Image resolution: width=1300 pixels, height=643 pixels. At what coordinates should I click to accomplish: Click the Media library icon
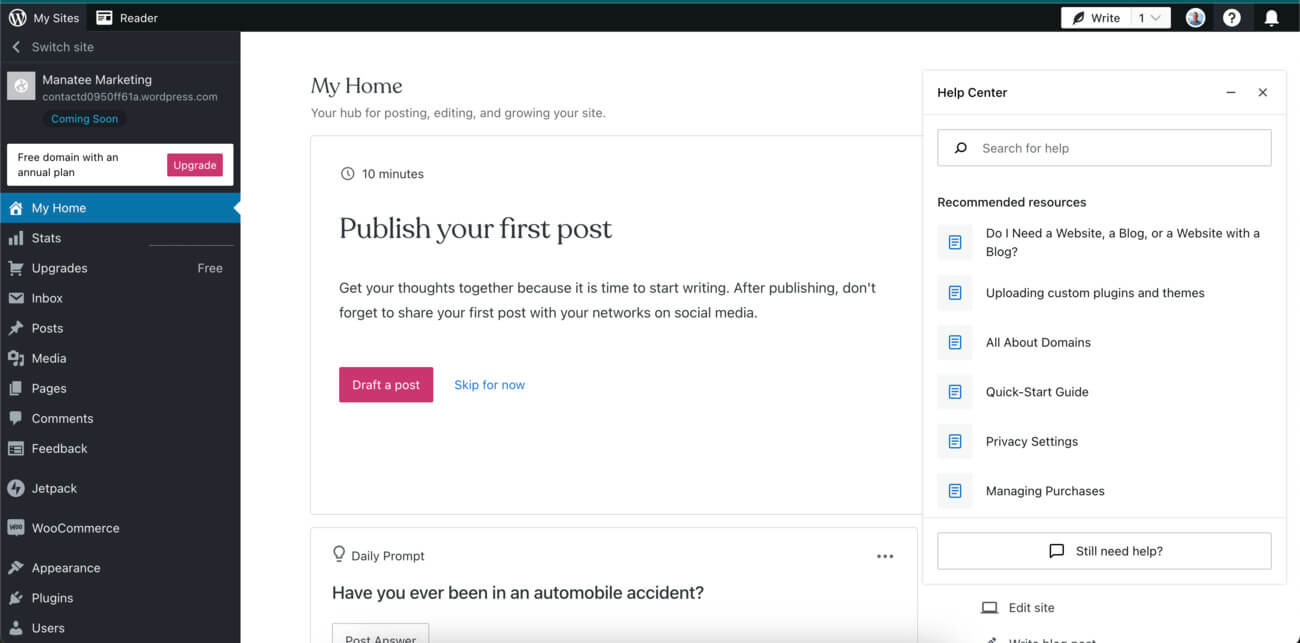coord(16,358)
